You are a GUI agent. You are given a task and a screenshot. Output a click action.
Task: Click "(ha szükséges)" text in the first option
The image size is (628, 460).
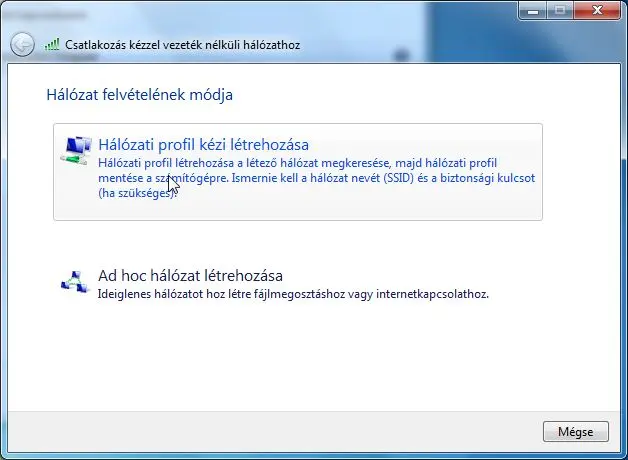pos(138,193)
